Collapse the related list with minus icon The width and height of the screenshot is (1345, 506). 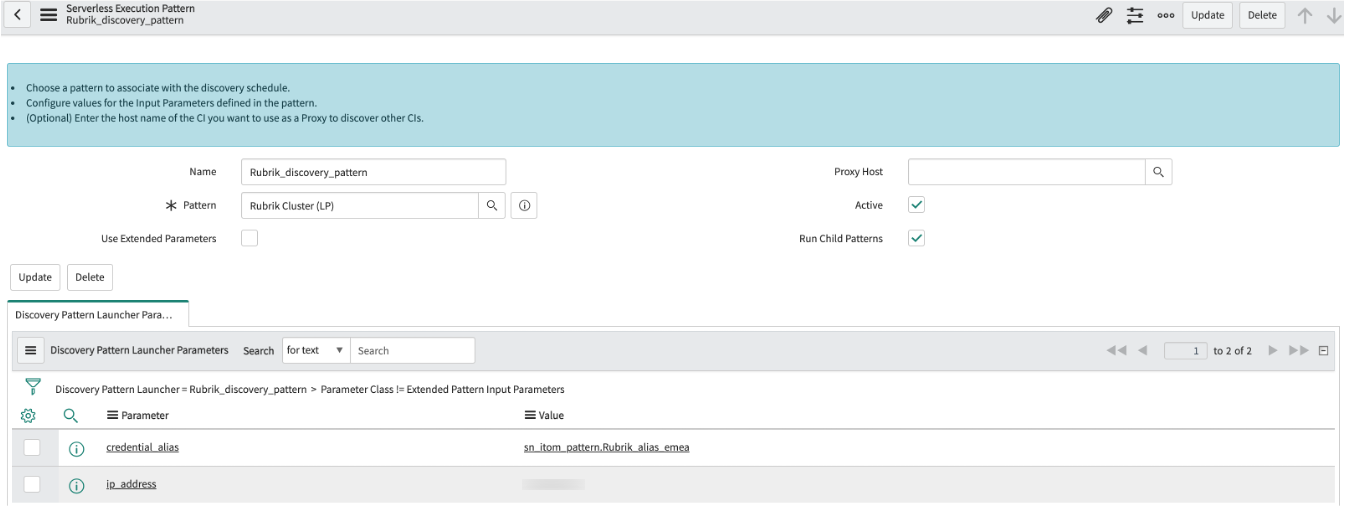coord(1323,350)
